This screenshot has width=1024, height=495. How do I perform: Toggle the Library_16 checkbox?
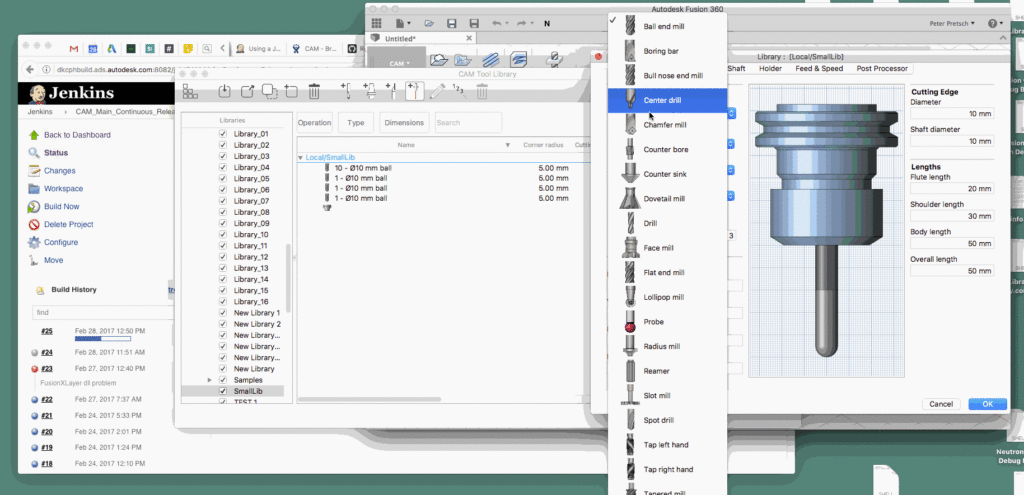point(223,302)
